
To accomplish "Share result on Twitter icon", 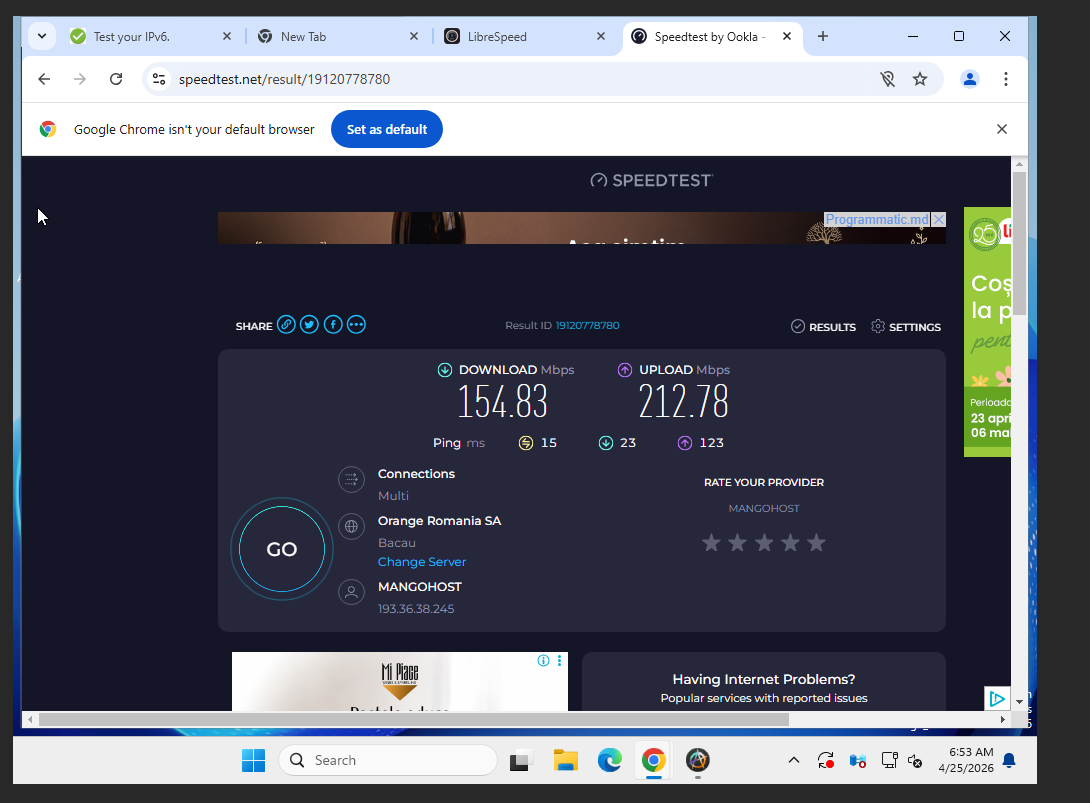I will coord(309,325).
